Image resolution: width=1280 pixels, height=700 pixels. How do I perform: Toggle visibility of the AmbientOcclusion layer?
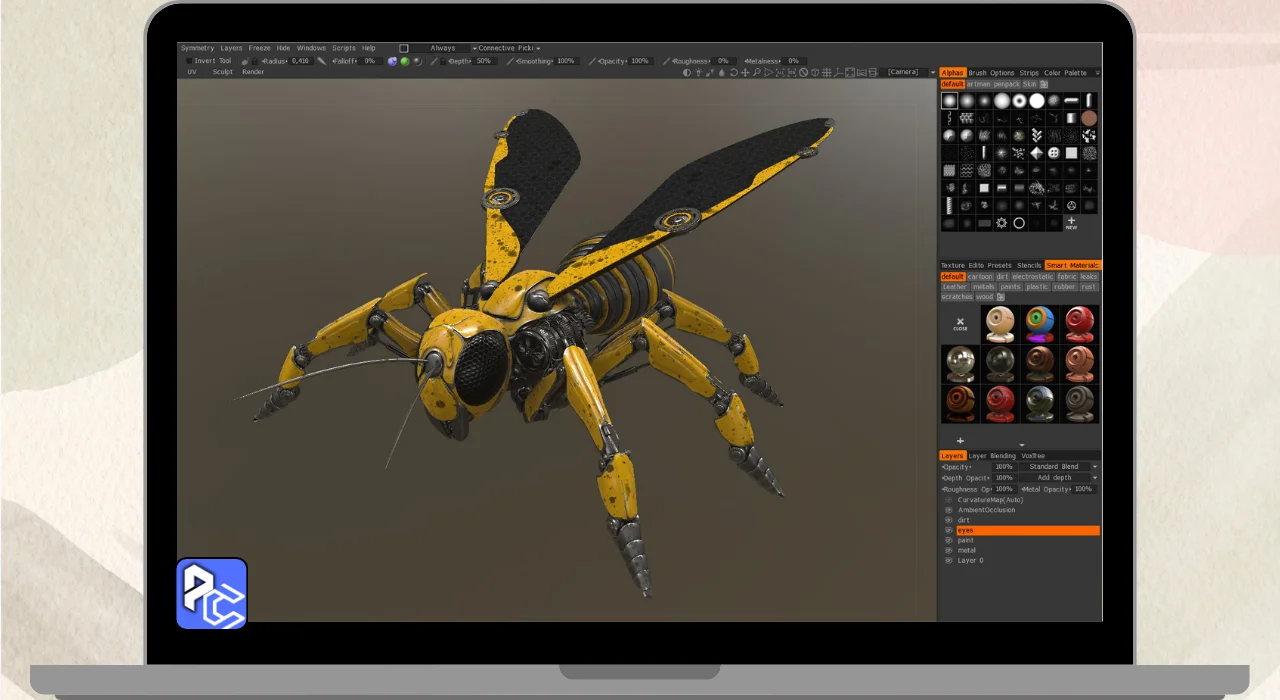pyautogui.click(x=948, y=510)
